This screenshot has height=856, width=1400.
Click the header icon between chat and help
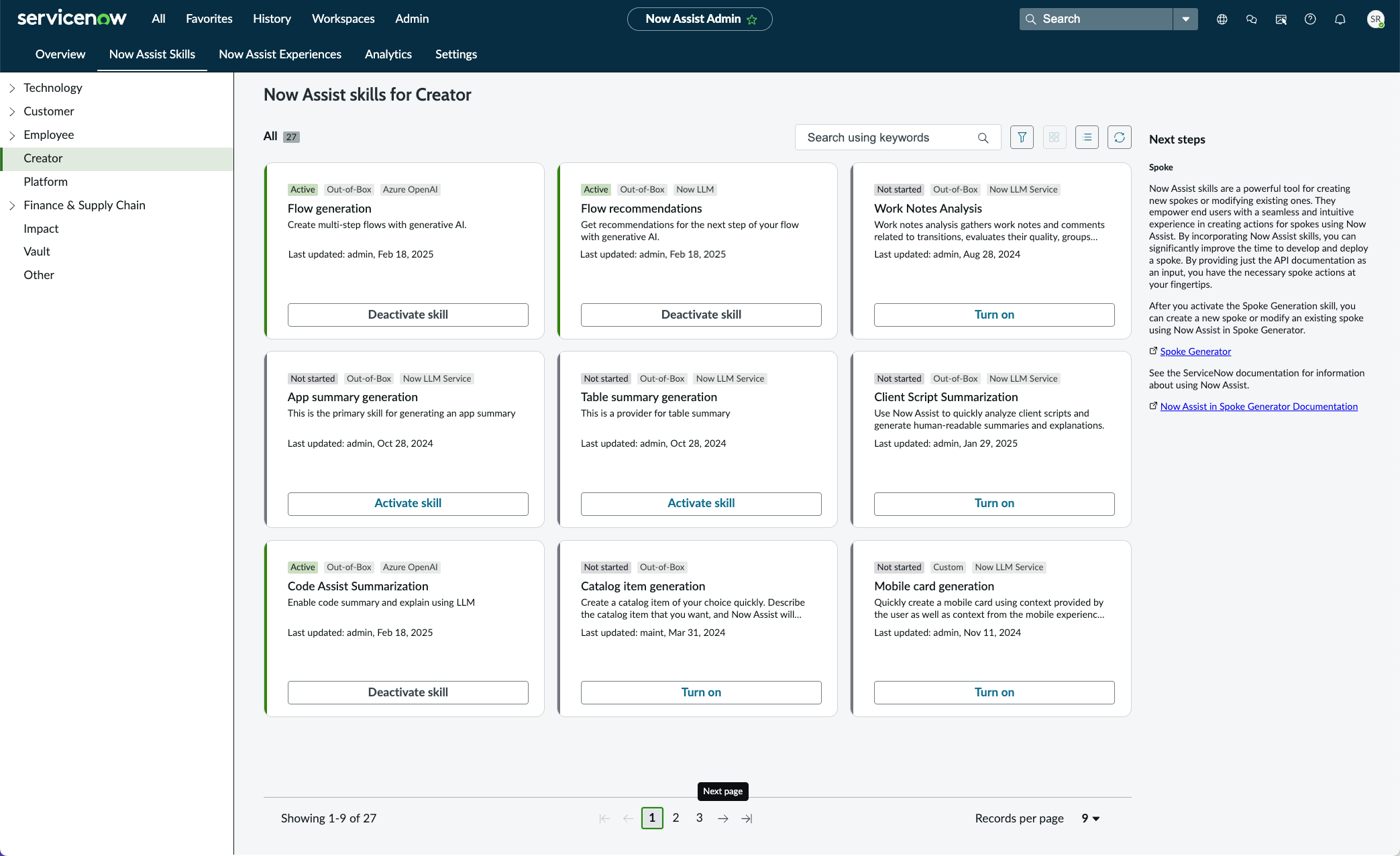1281,19
